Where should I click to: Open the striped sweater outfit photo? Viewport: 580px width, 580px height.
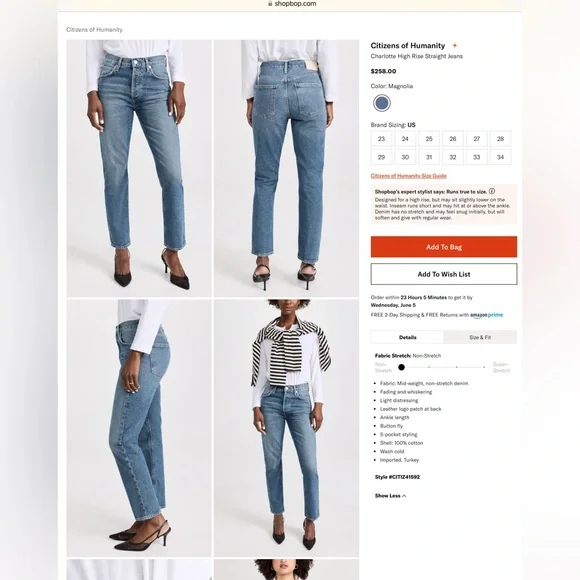coord(286,428)
